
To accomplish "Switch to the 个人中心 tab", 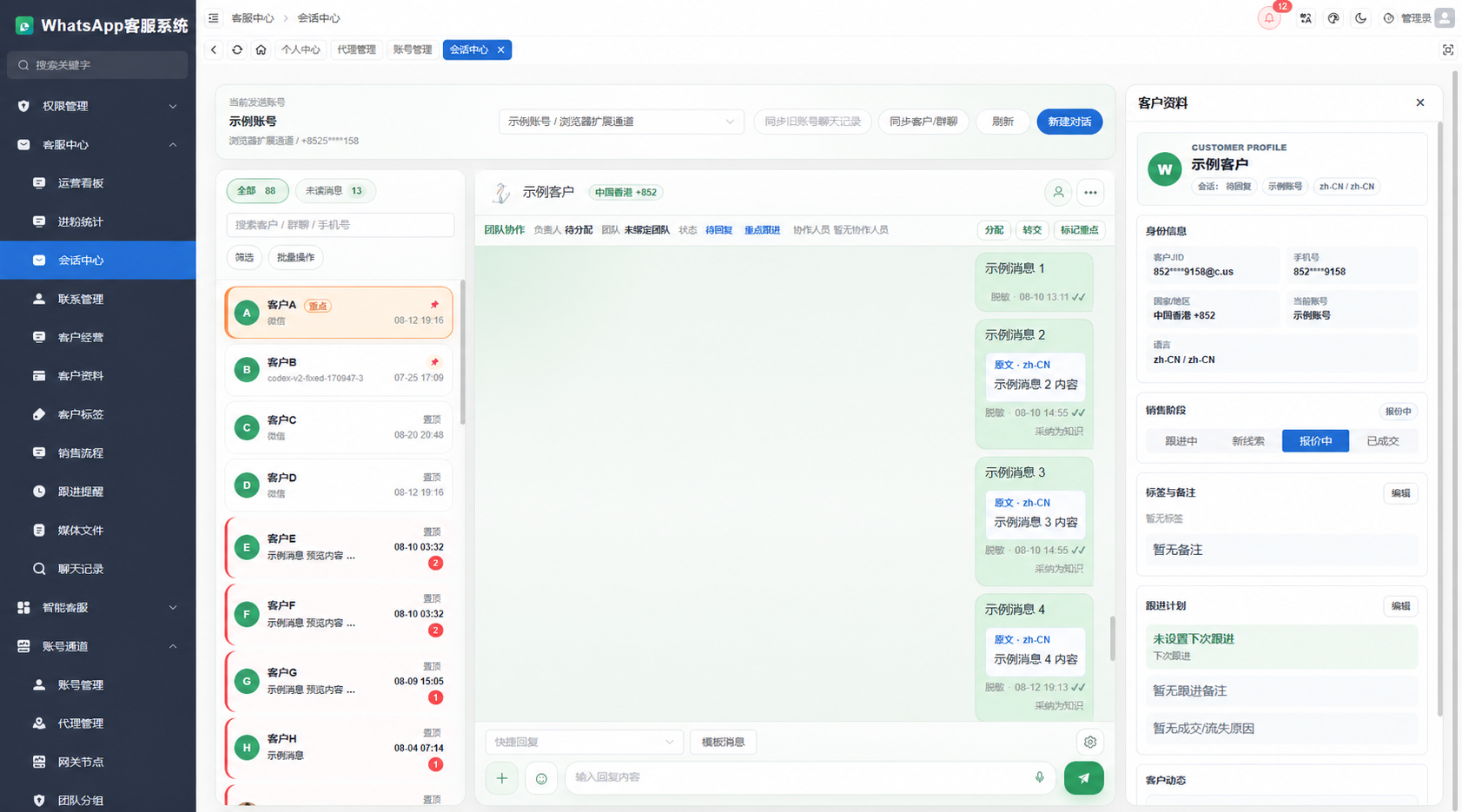I will 301,50.
